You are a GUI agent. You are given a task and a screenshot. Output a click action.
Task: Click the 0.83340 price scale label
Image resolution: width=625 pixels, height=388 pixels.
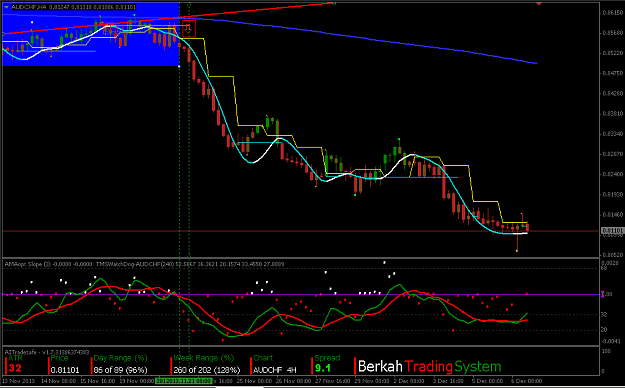612,134
